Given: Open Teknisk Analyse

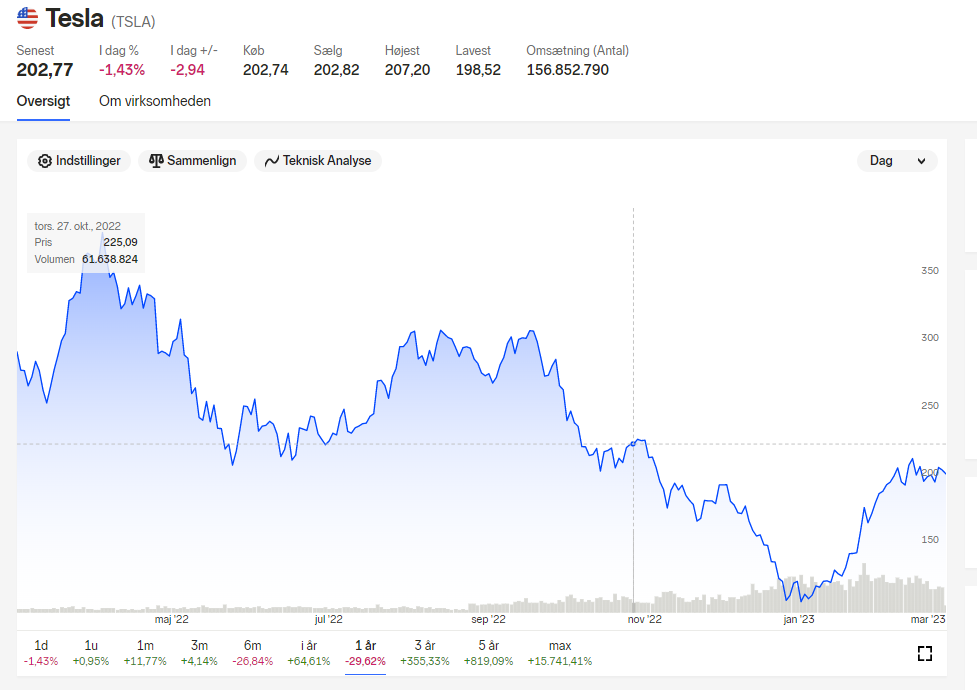Looking at the screenshot, I should [x=318, y=161].
